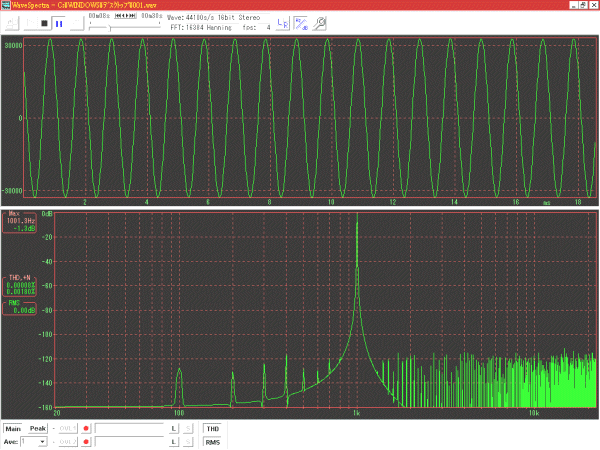Image resolution: width=600 pixels, height=450 pixels.
Task: Click the Pause button in toolbar
Action: [x=59, y=21]
